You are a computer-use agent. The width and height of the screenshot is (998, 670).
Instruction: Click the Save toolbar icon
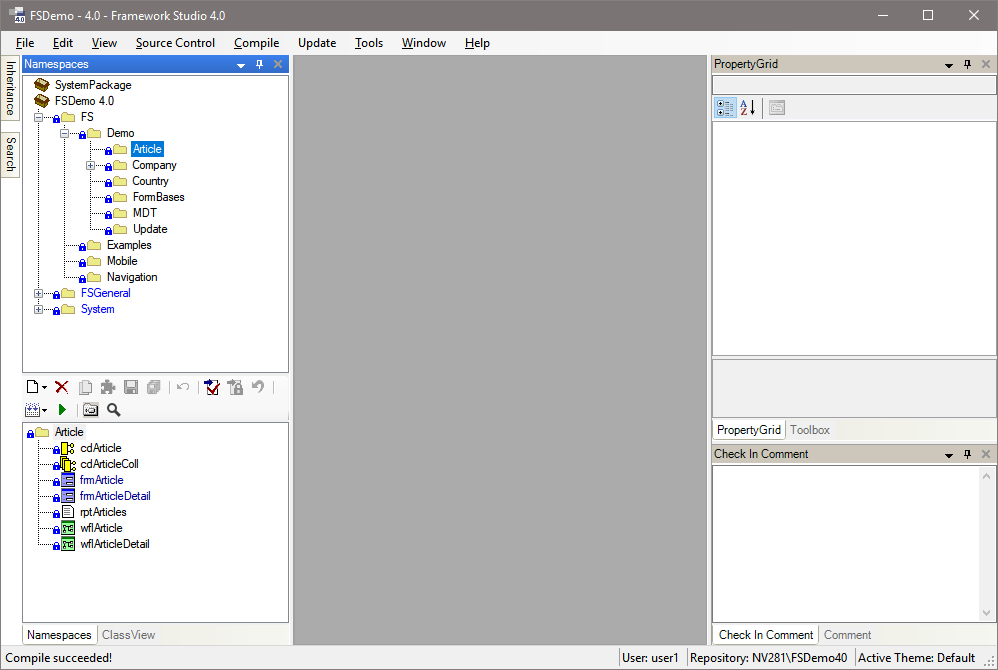131,387
